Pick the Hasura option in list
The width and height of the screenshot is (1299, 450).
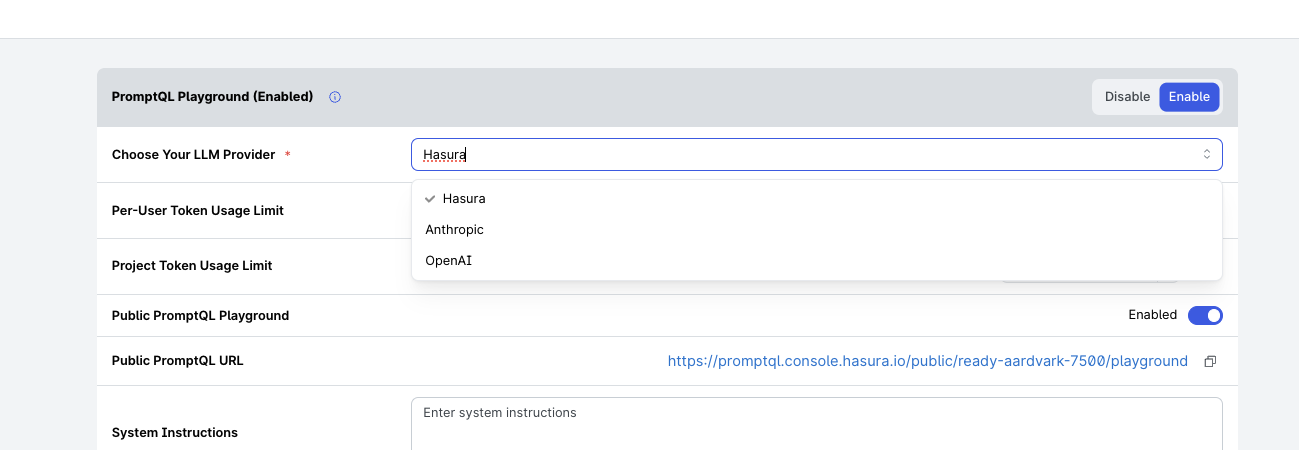(x=816, y=198)
